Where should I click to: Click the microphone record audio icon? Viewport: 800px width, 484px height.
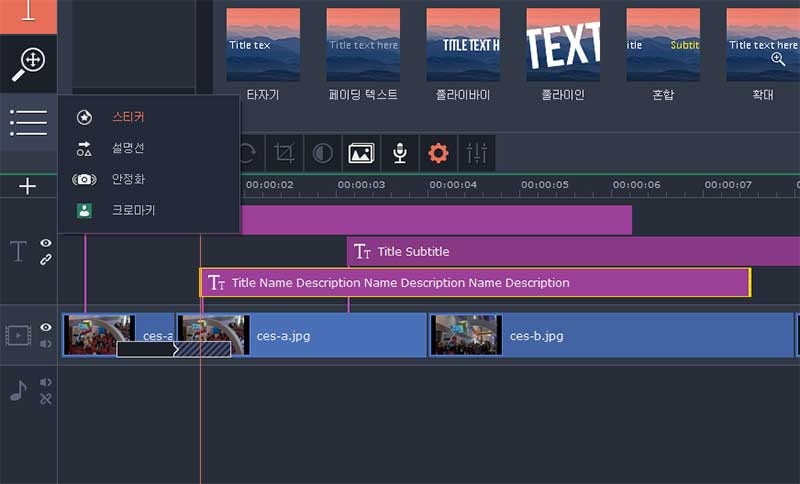point(400,153)
